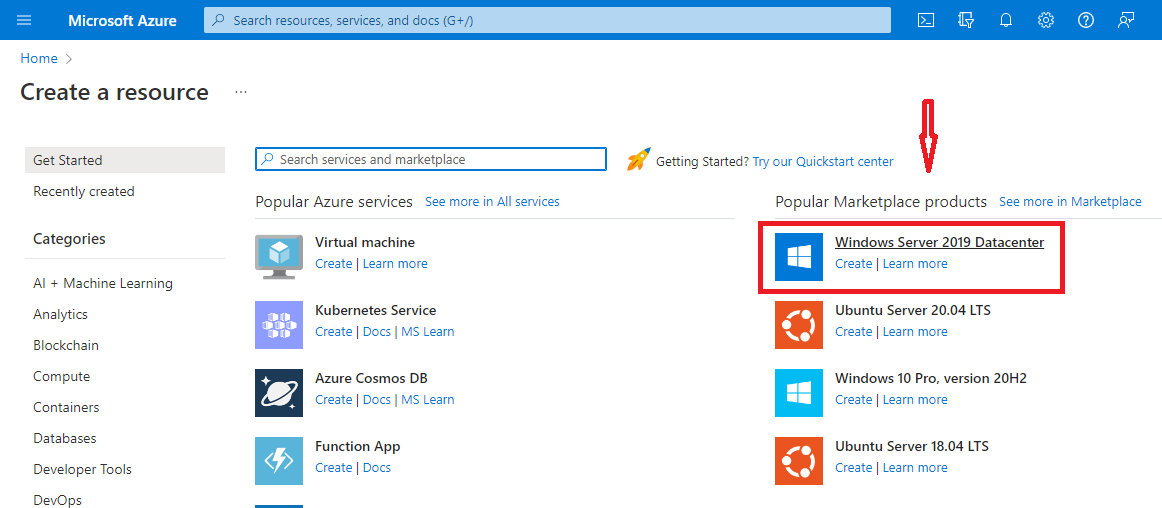Open the DevOps category
The image size is (1162, 508).
pos(57,501)
